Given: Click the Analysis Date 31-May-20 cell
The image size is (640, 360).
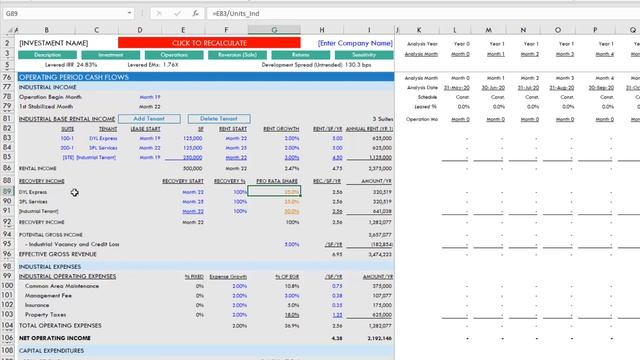Looking at the screenshot, I should point(457,88).
